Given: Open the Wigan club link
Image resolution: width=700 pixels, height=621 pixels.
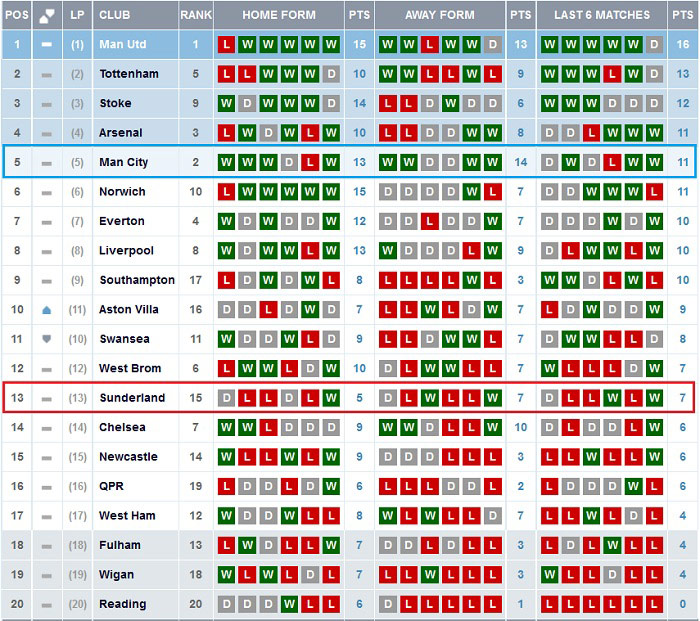Looking at the screenshot, I should tap(116, 575).
